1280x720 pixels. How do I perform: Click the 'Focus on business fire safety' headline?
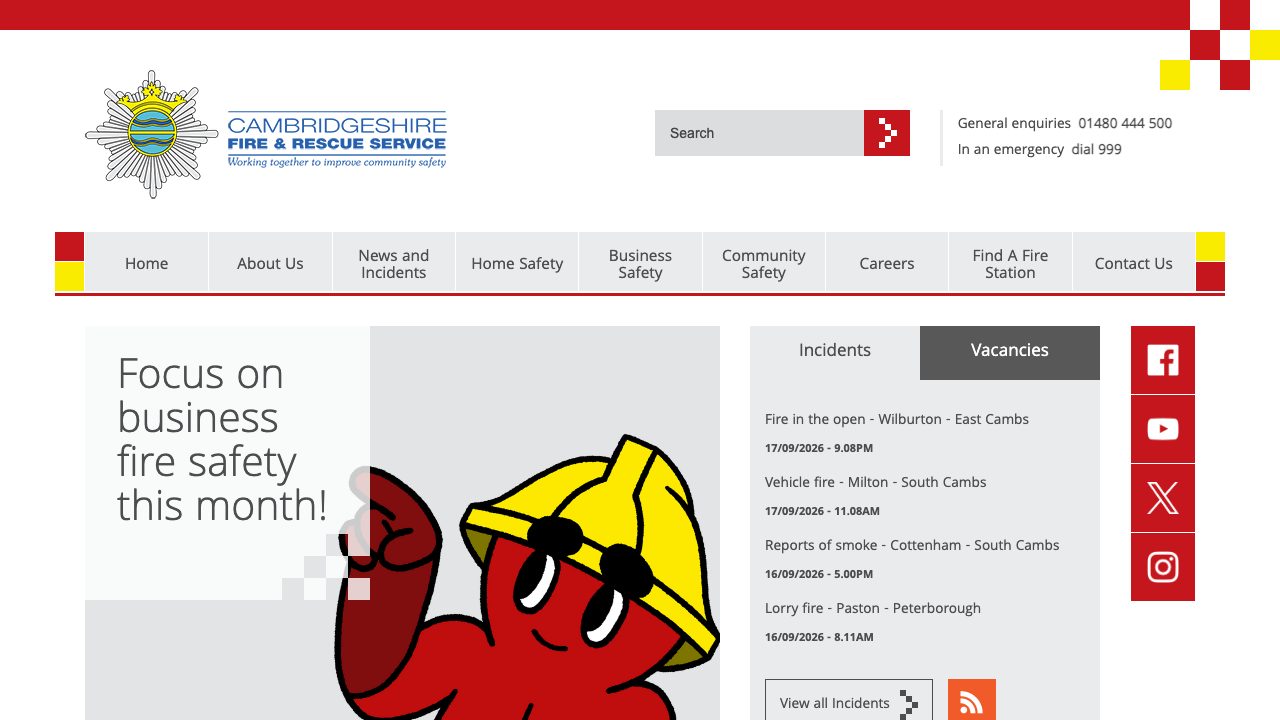pyautogui.click(x=222, y=439)
